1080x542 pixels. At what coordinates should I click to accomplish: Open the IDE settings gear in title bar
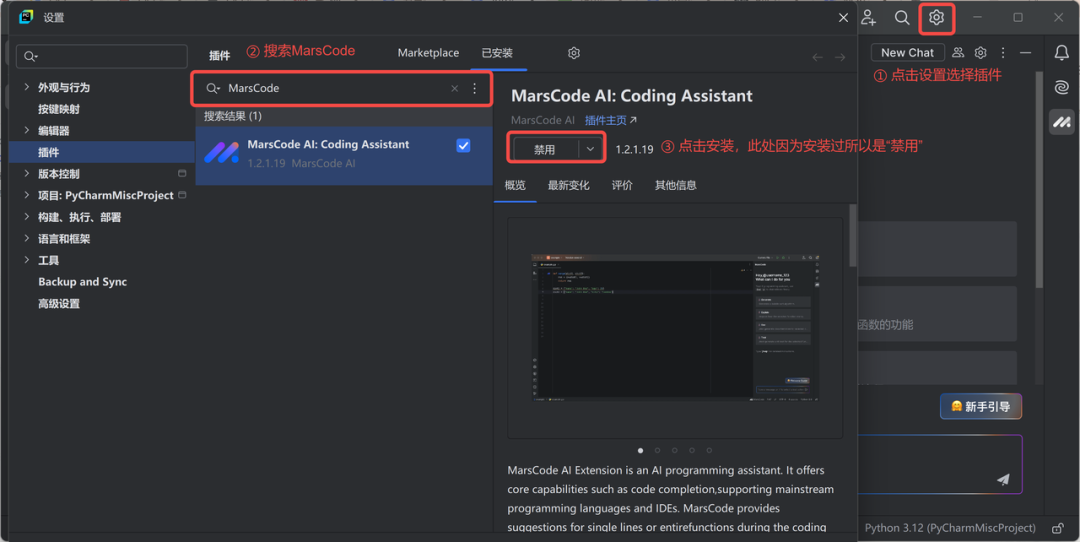point(936,18)
